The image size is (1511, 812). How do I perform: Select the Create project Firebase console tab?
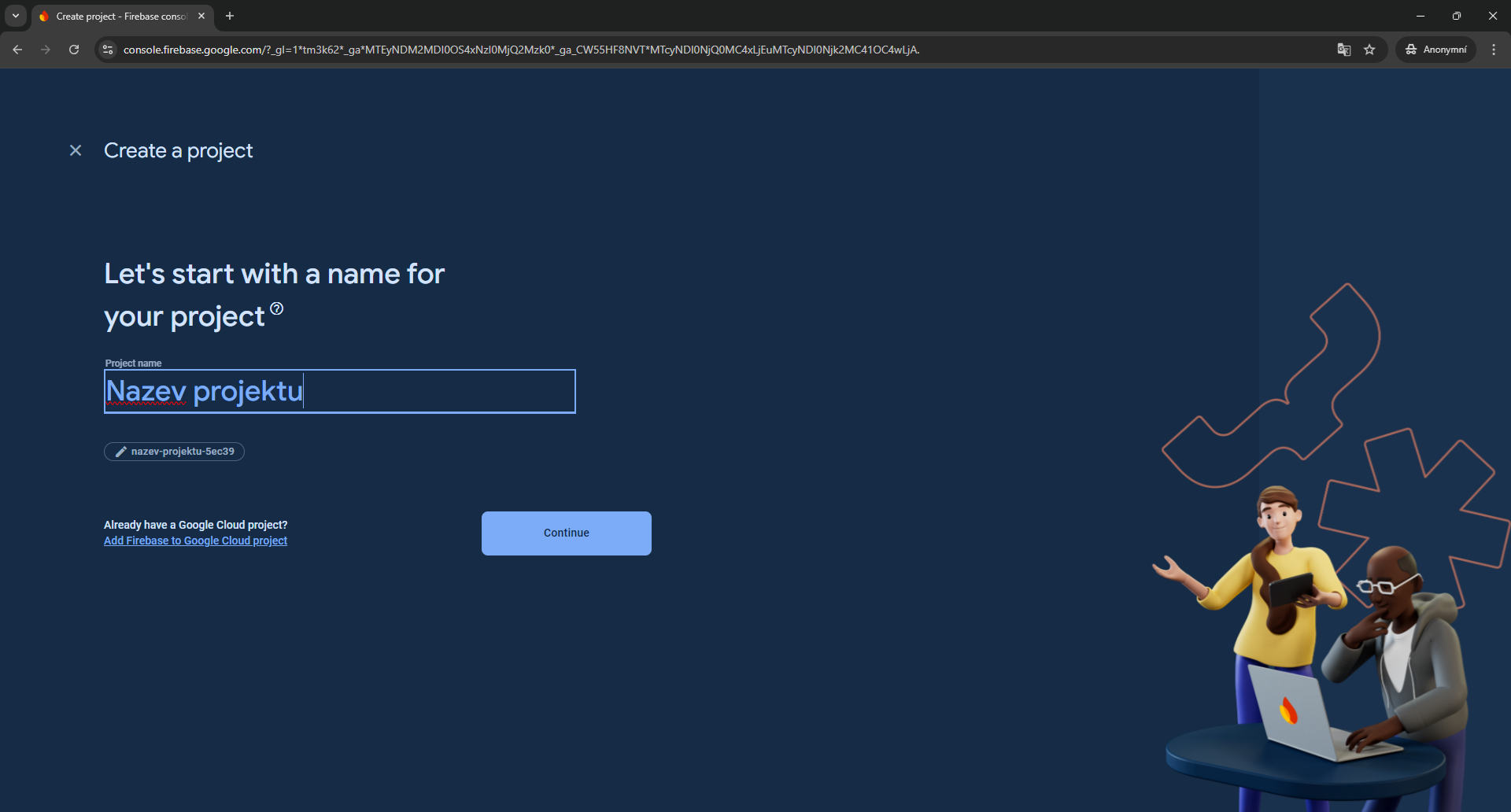pyautogui.click(x=118, y=16)
